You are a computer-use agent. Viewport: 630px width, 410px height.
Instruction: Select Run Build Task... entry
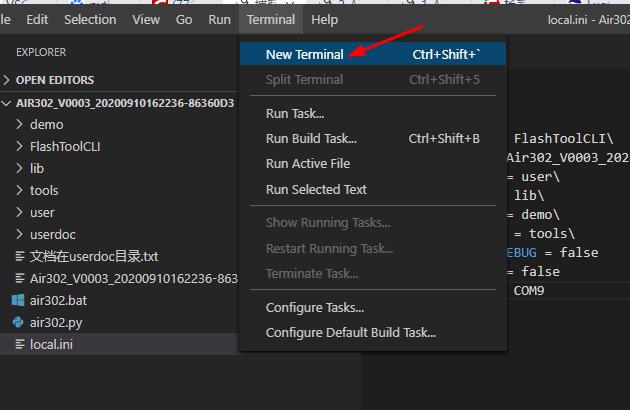(373, 139)
